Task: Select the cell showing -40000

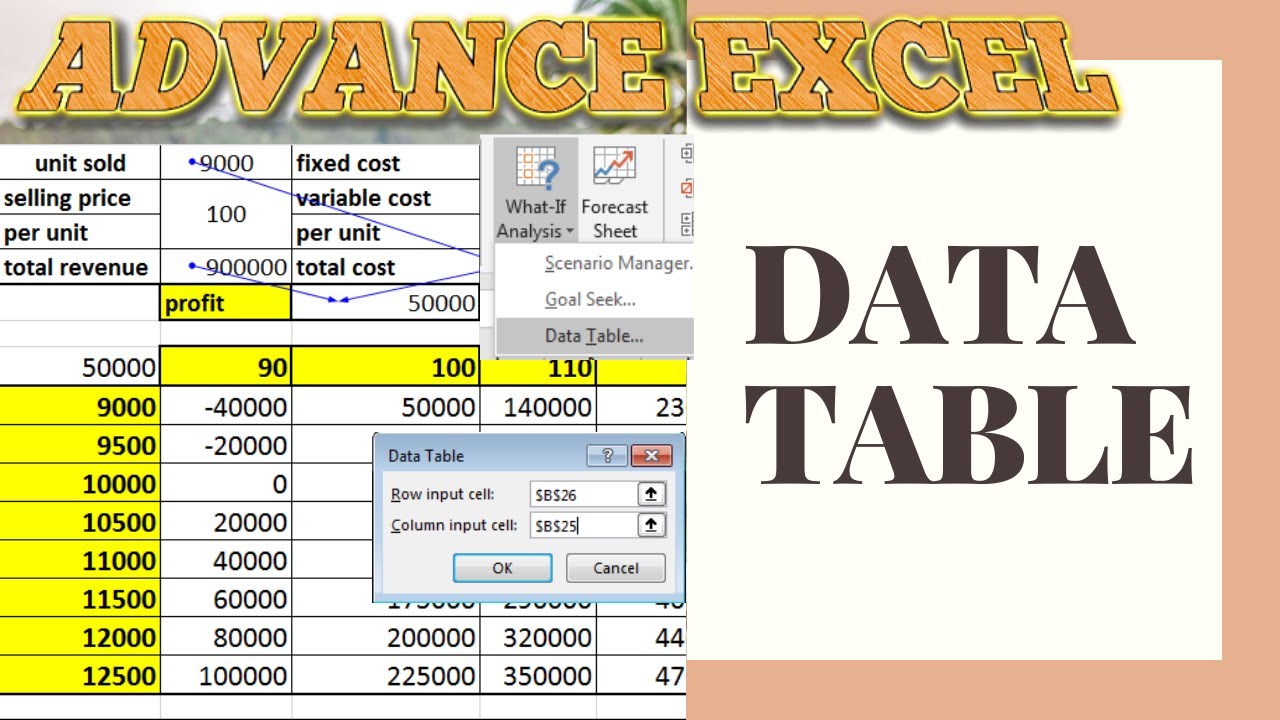Action: [x=226, y=407]
